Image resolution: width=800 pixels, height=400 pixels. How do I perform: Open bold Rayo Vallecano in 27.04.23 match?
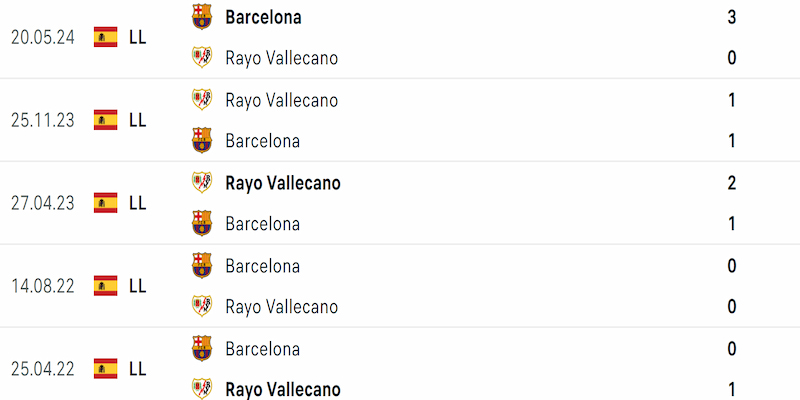283,183
